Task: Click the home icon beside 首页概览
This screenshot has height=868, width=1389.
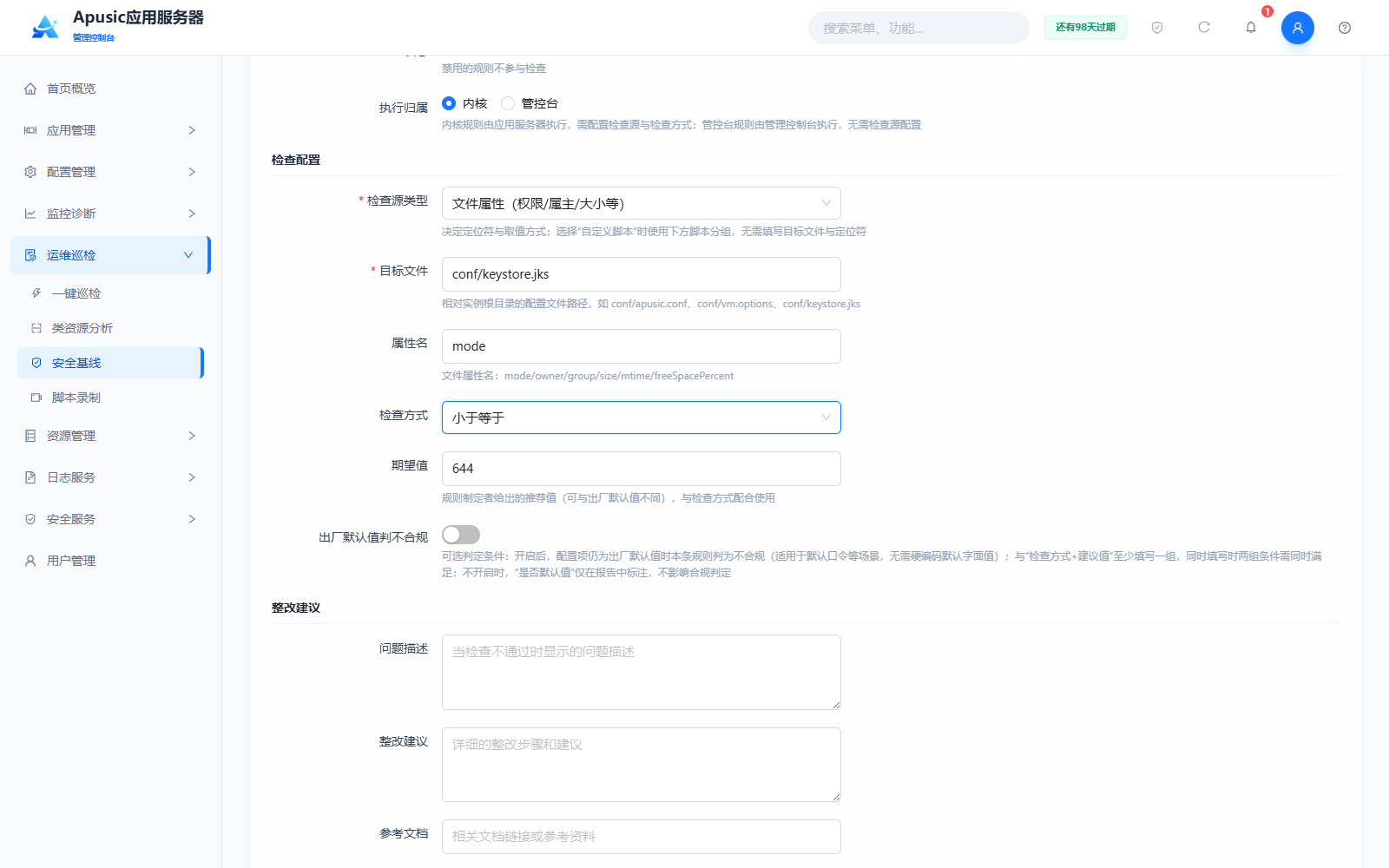Action: coord(30,89)
